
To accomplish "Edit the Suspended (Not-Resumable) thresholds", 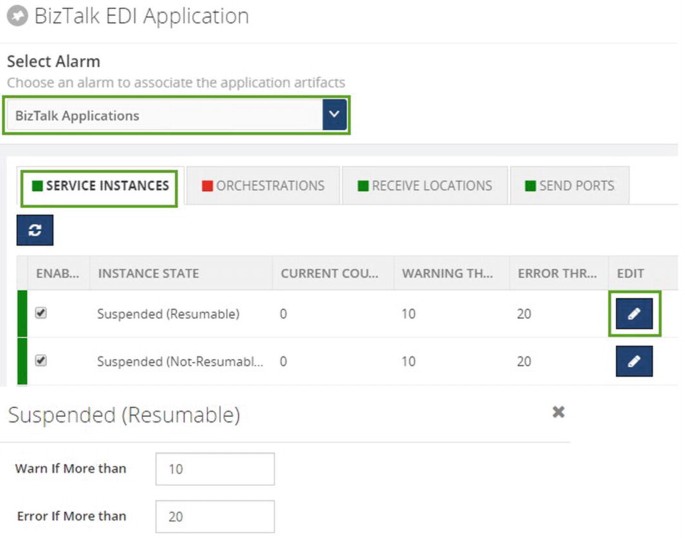I will [x=634, y=361].
